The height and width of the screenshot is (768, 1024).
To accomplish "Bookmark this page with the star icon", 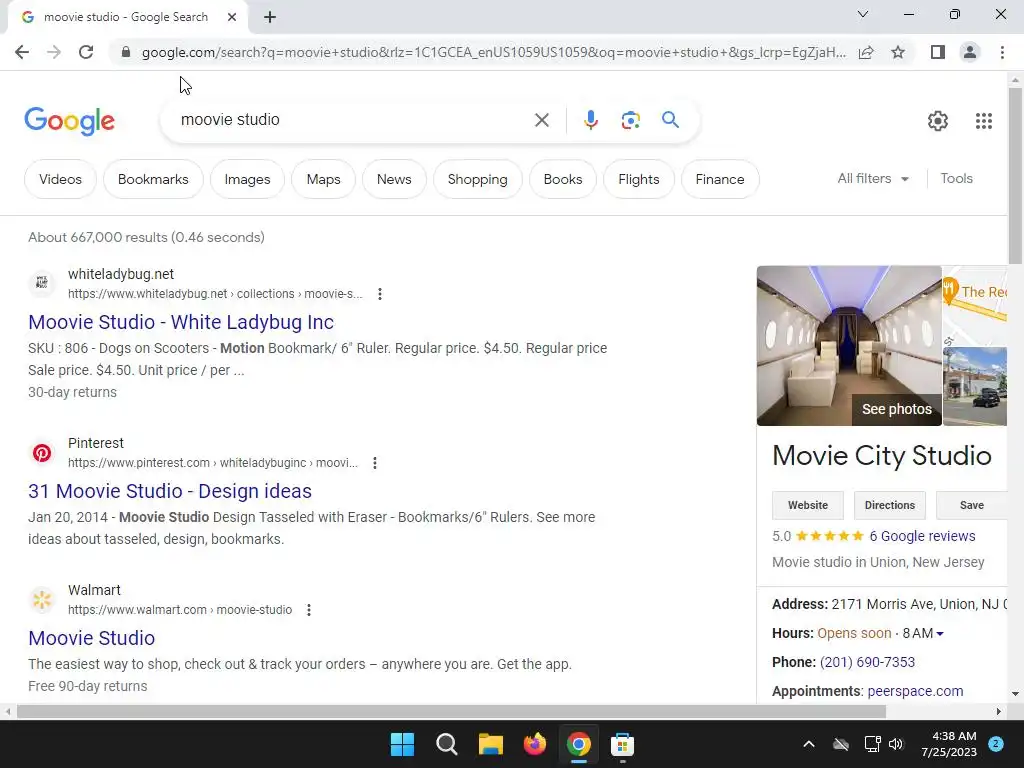I will click(898, 52).
